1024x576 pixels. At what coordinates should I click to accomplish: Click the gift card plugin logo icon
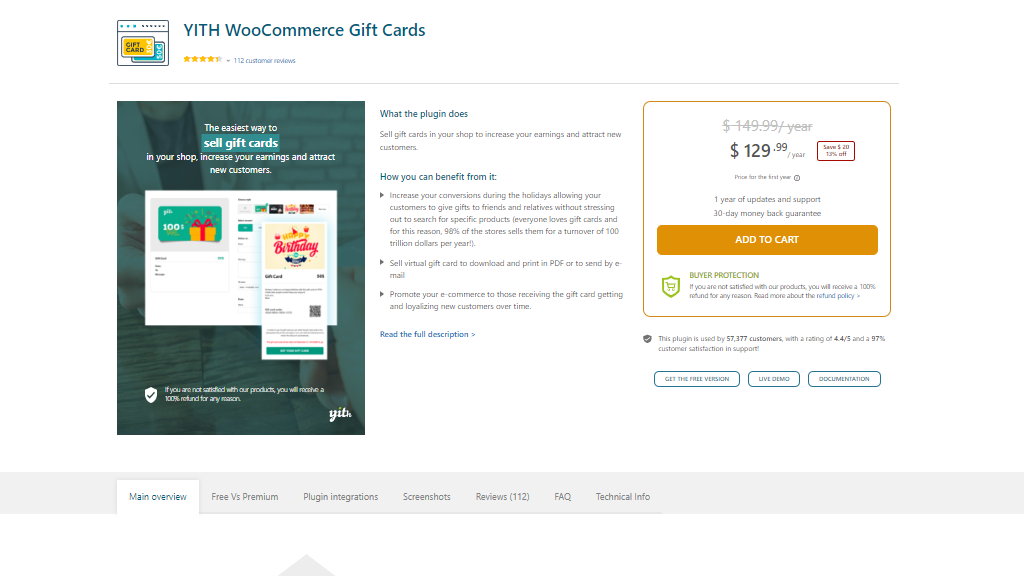point(143,43)
